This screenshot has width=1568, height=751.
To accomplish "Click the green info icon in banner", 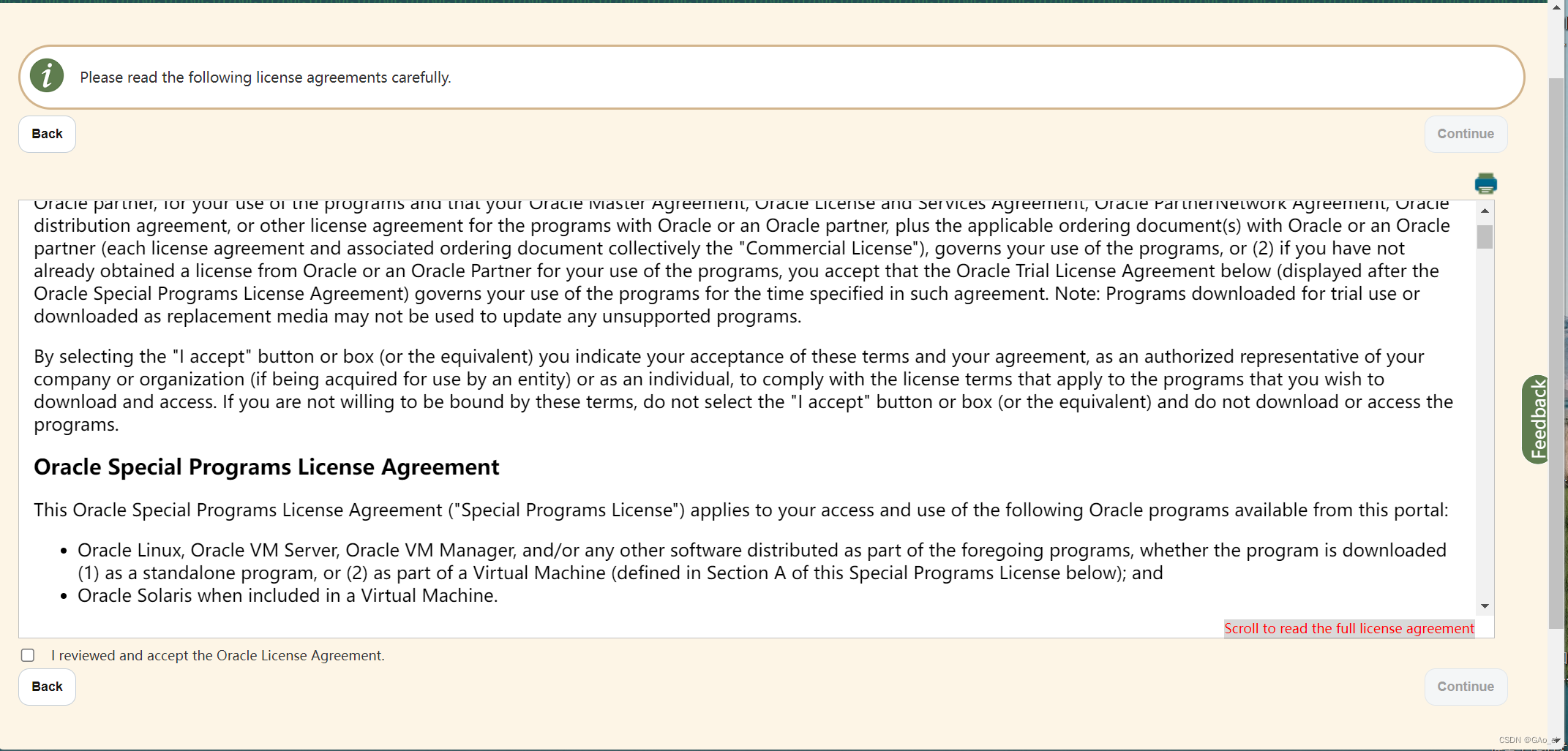I will [x=47, y=75].
